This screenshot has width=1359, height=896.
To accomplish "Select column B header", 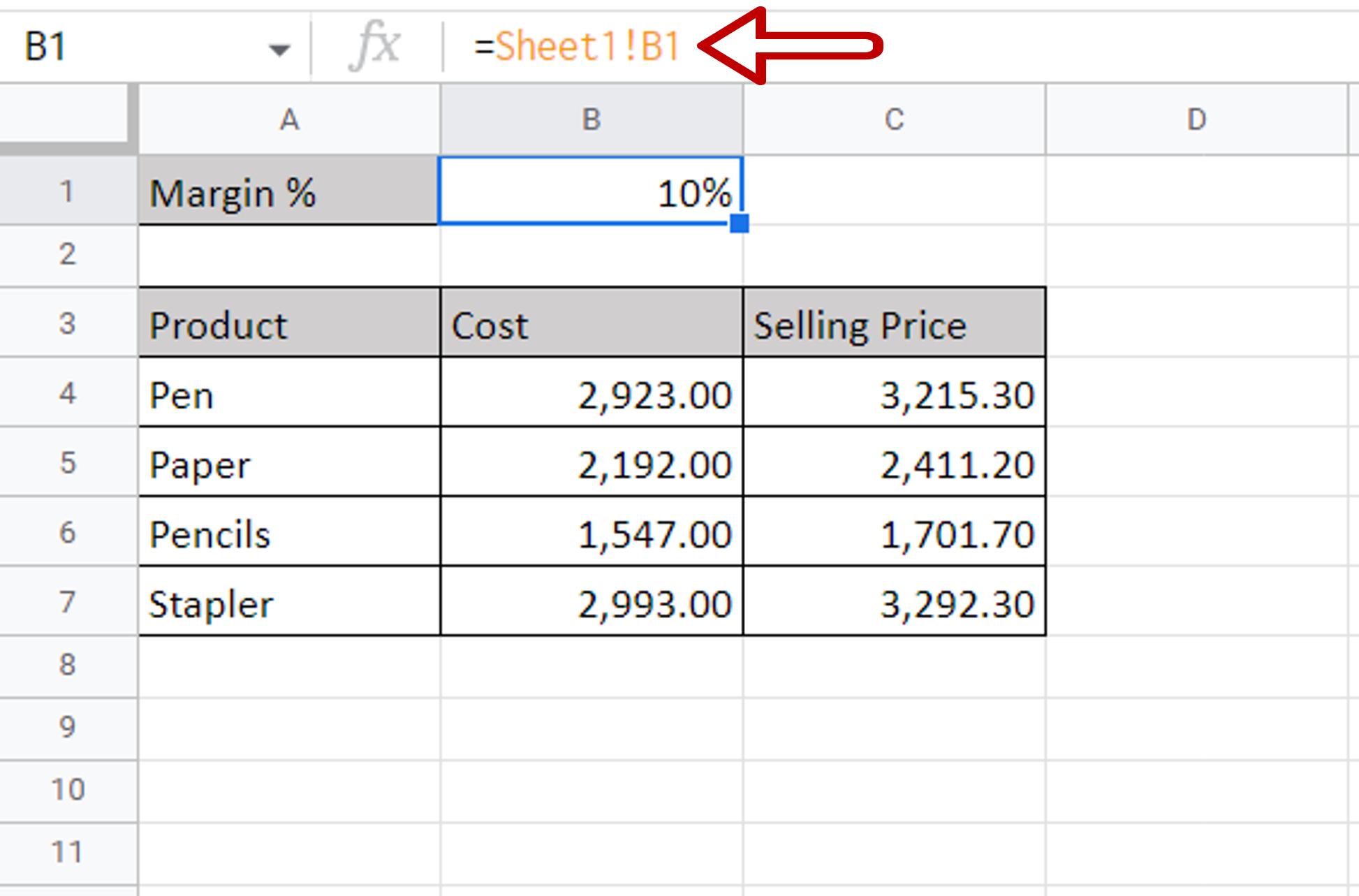I will tap(592, 119).
